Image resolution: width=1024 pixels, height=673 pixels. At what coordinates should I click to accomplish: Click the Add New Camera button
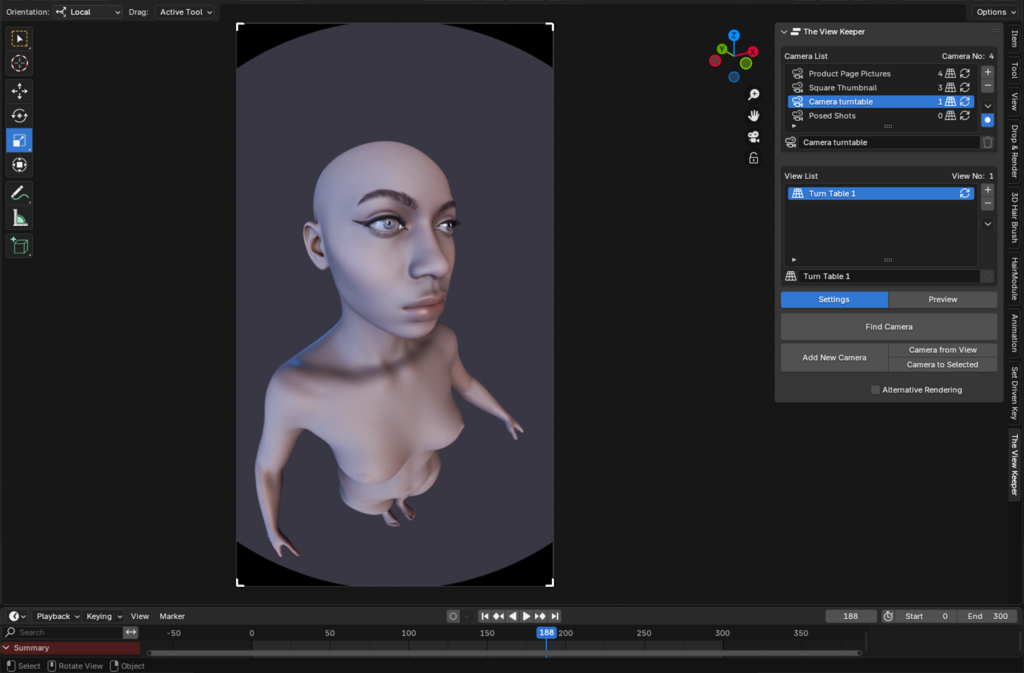(834, 357)
